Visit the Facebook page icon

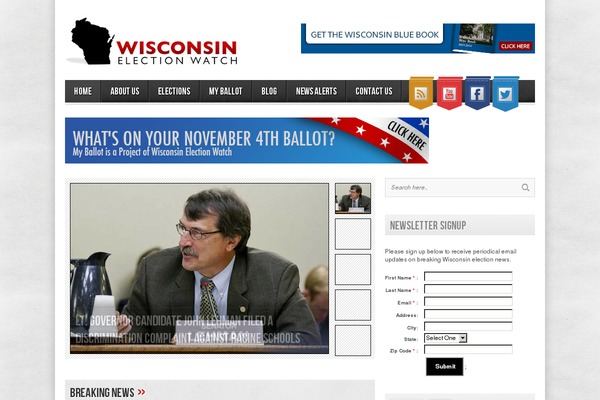[477, 93]
